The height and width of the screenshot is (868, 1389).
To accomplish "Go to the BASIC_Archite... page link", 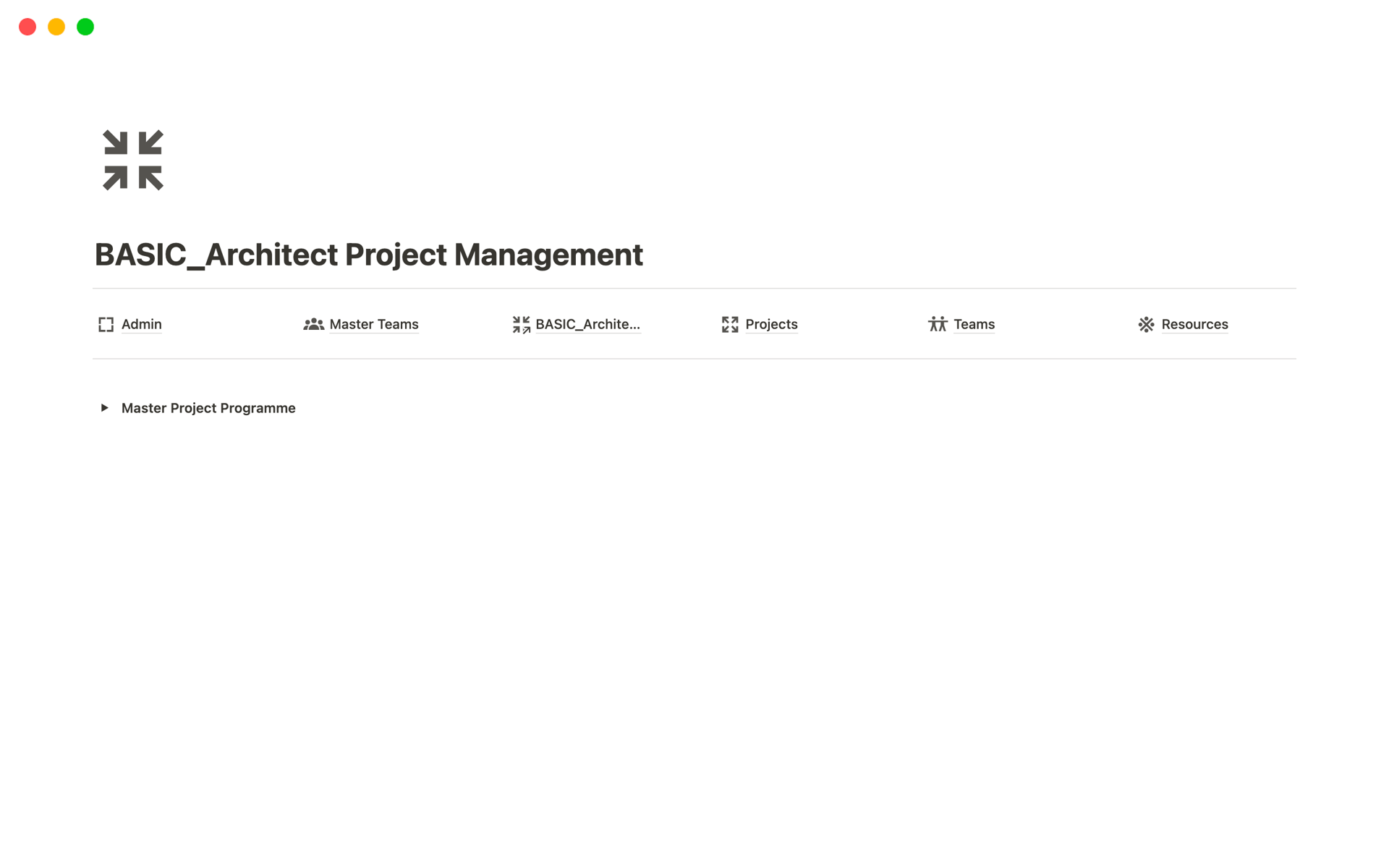I will pyautogui.click(x=587, y=325).
